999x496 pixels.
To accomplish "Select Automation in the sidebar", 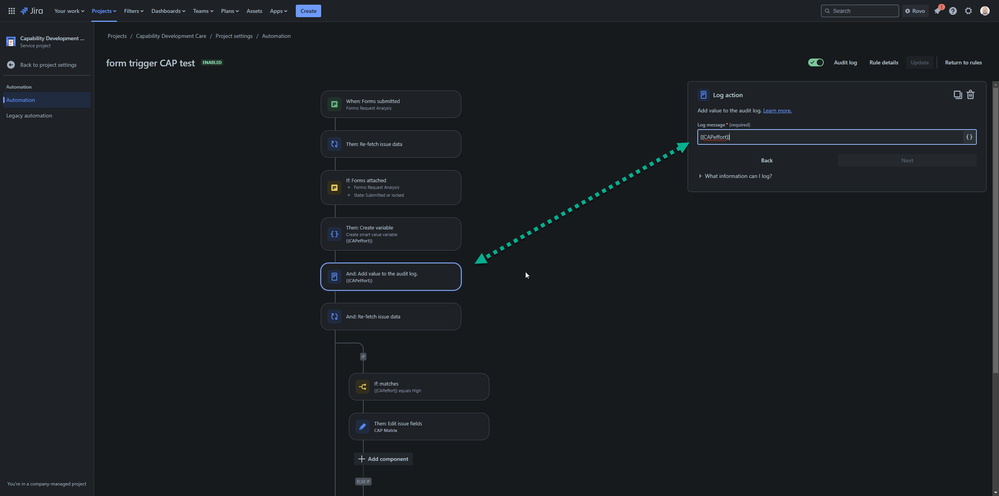I will coord(47,100).
